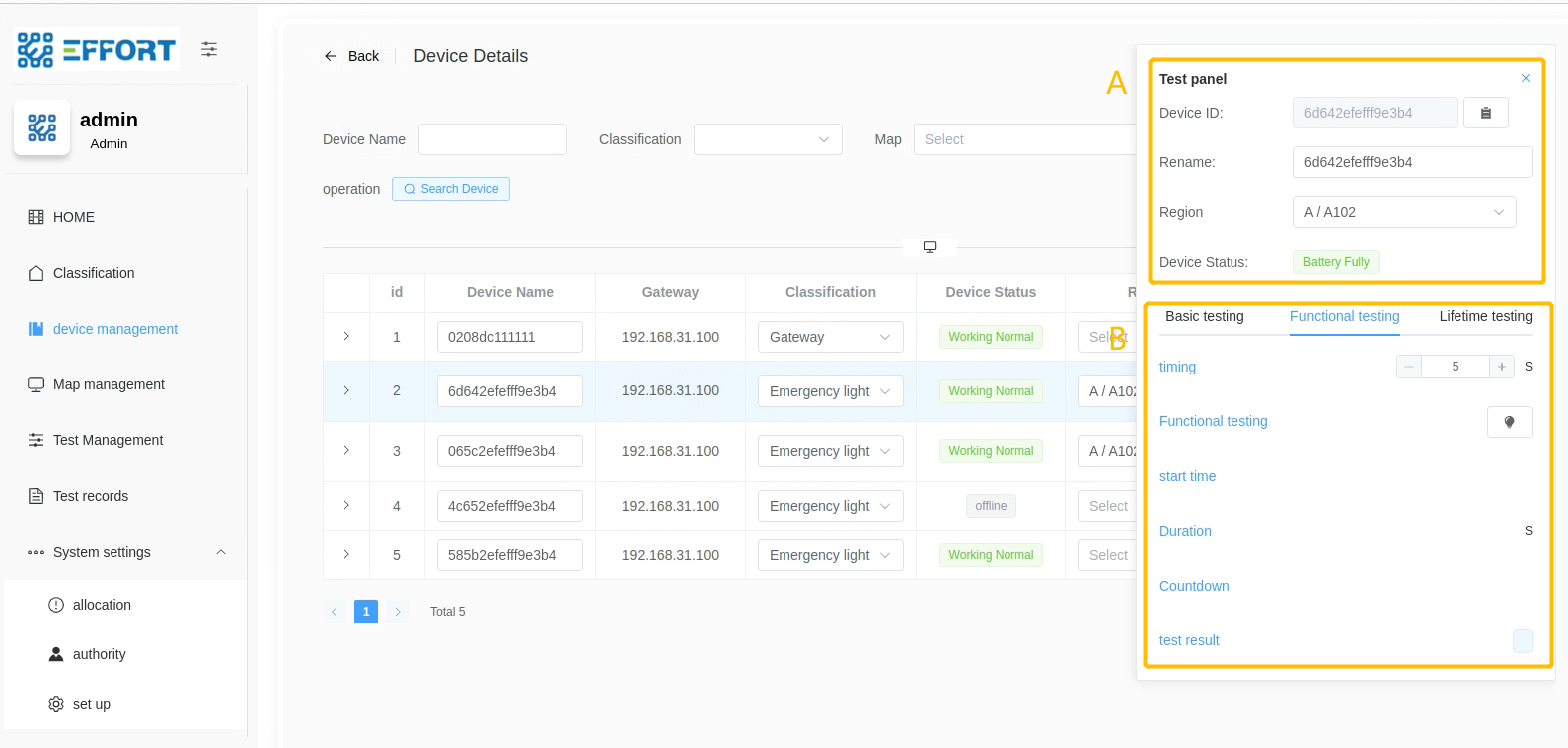
Task: Go to authority settings page
Action: point(99,654)
